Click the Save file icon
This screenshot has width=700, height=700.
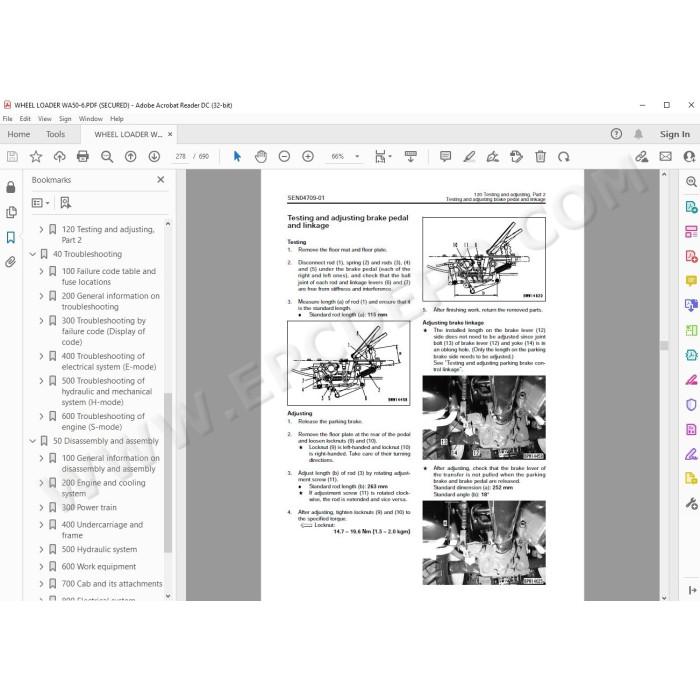pos(12,157)
